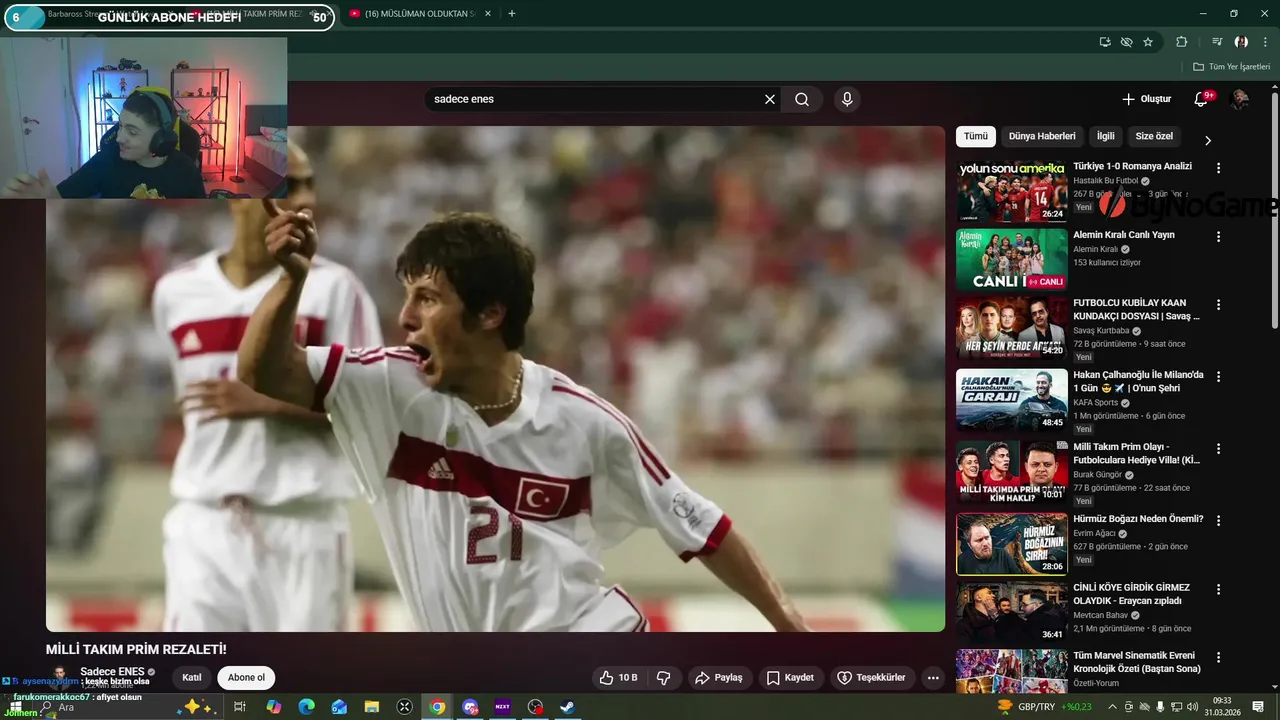Click the Teşekkürler thanks button
This screenshot has height=720, width=1280.
click(x=871, y=678)
